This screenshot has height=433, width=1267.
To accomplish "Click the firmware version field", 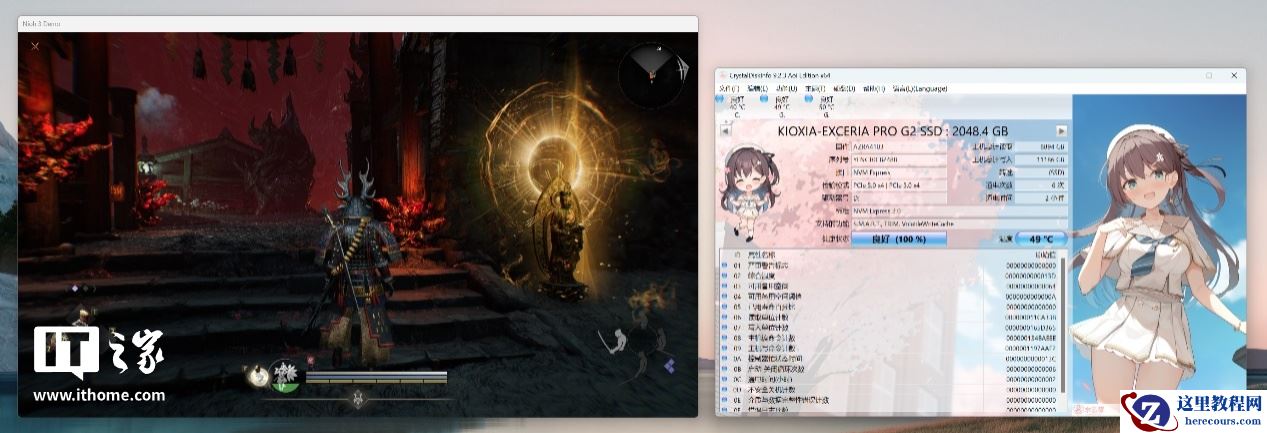I will pos(899,146).
